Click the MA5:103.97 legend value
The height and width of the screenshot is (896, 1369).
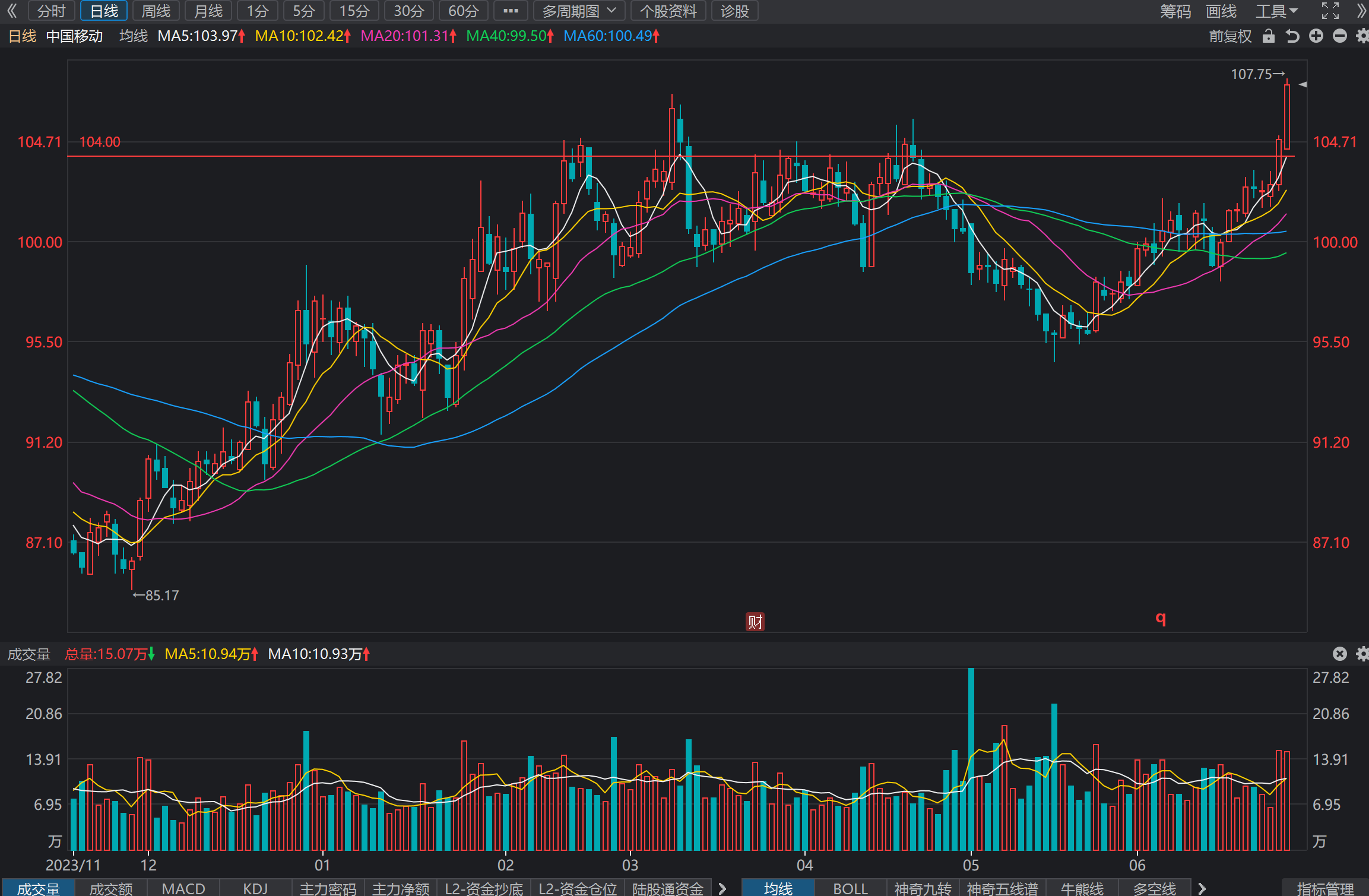click(x=201, y=36)
